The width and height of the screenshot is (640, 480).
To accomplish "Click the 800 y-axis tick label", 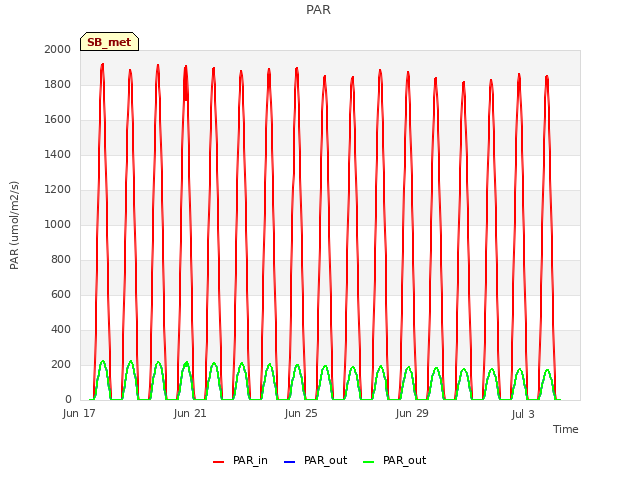I will point(61,260).
